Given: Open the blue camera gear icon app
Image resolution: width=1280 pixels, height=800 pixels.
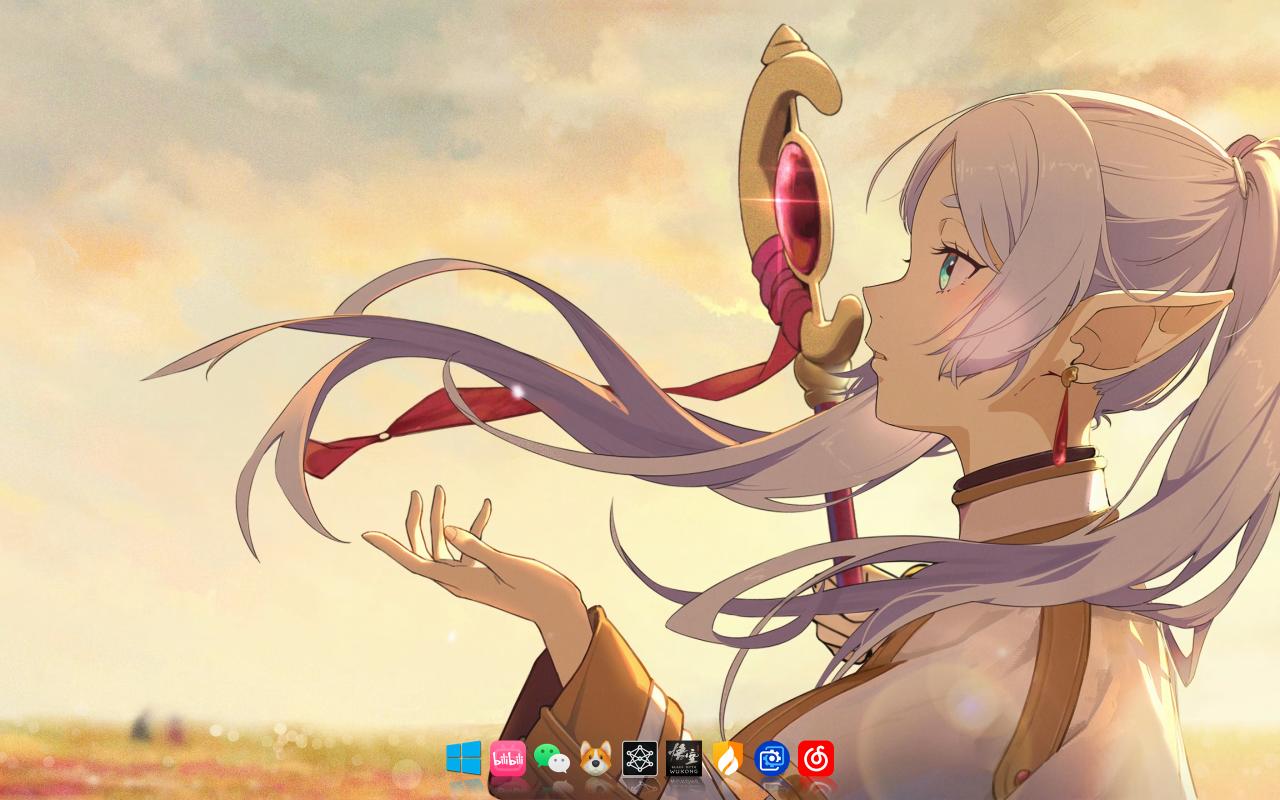Looking at the screenshot, I should pos(772,758).
